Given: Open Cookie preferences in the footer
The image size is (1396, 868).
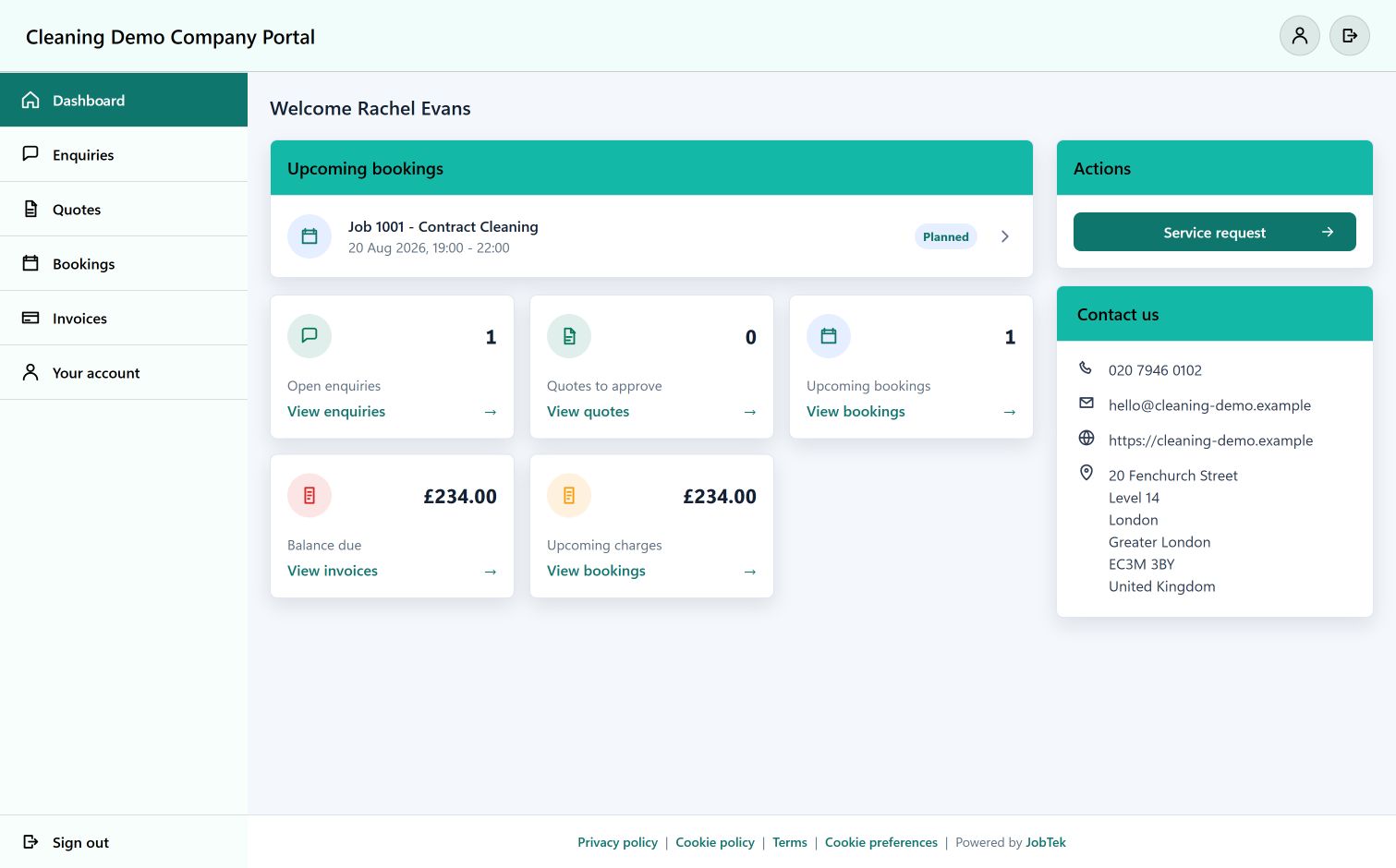Looking at the screenshot, I should [881, 842].
